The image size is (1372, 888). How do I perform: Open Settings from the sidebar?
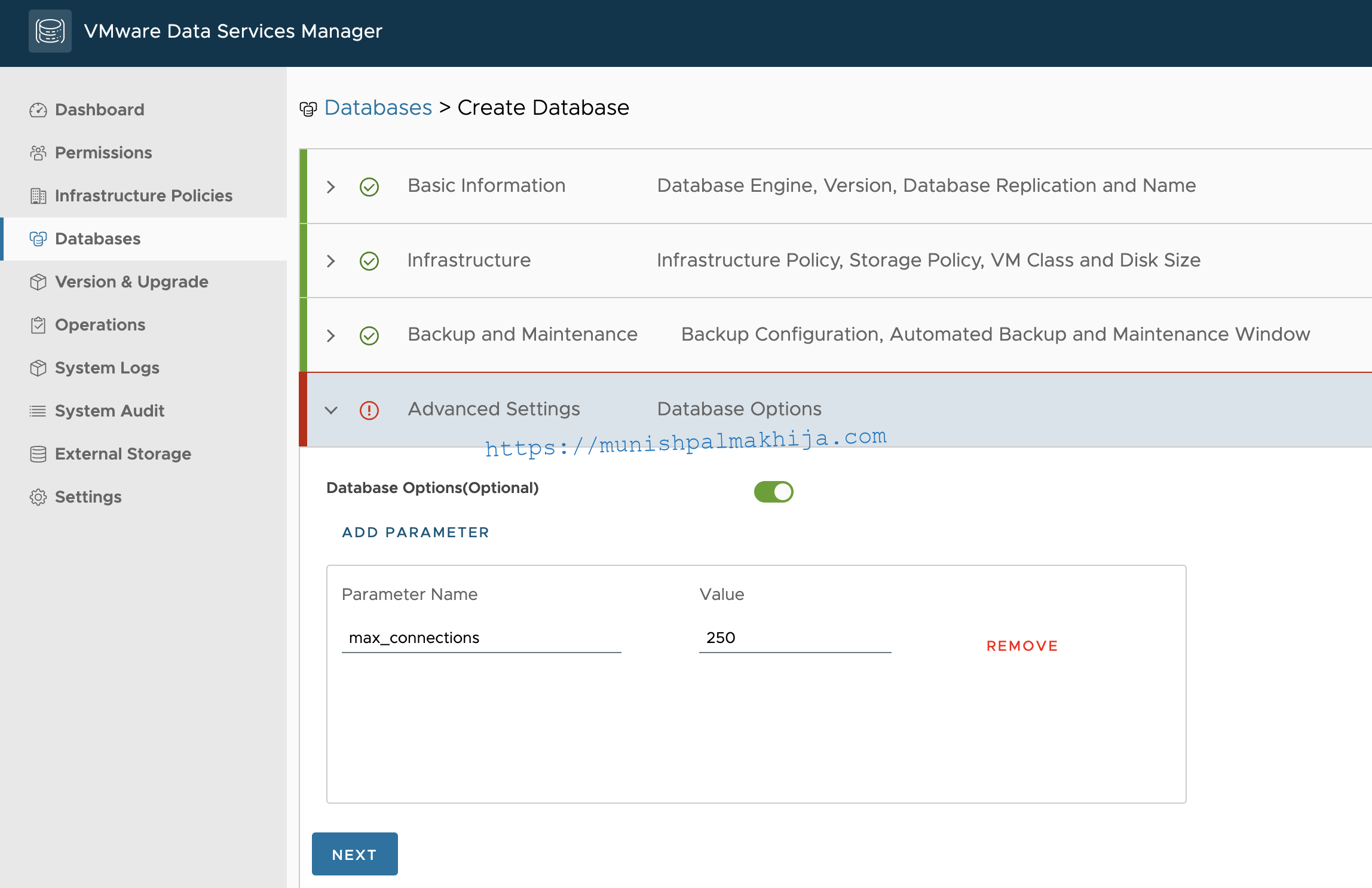pos(143,497)
